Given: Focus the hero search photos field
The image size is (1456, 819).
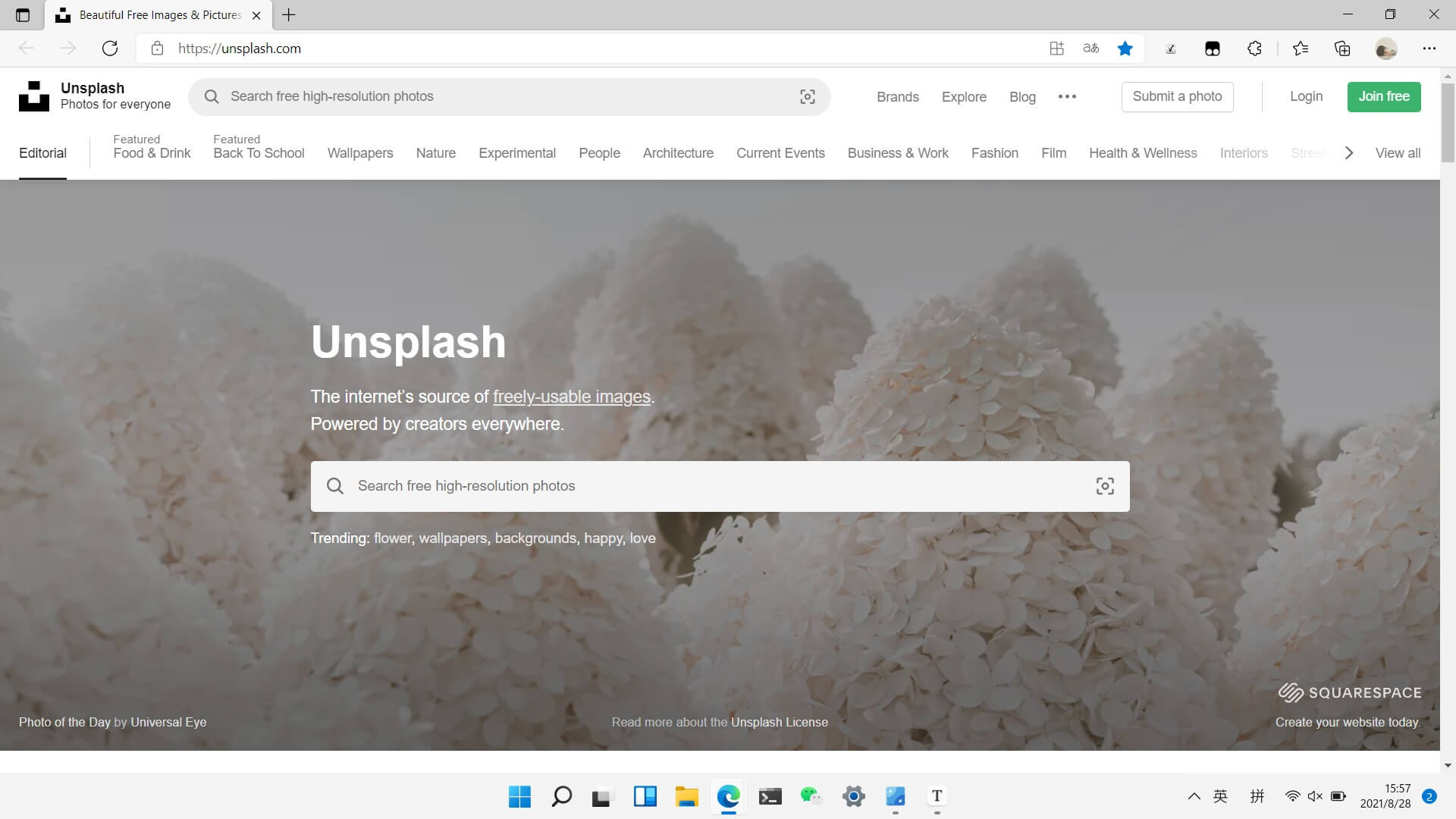Looking at the screenshot, I should tap(720, 486).
